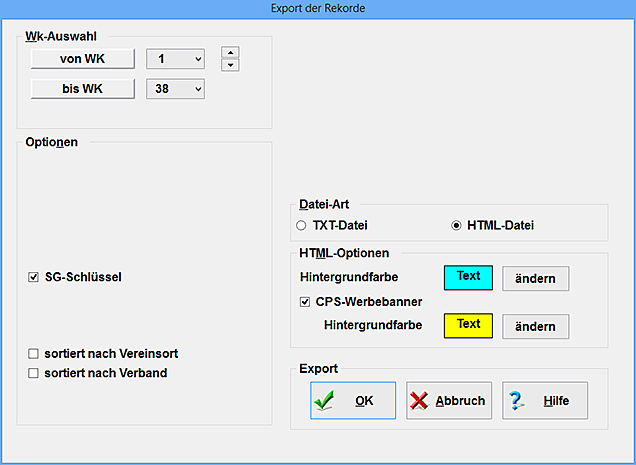The height and width of the screenshot is (465, 636).
Task: Toggle the SG-Schlüssel checkbox
Action: [34, 276]
